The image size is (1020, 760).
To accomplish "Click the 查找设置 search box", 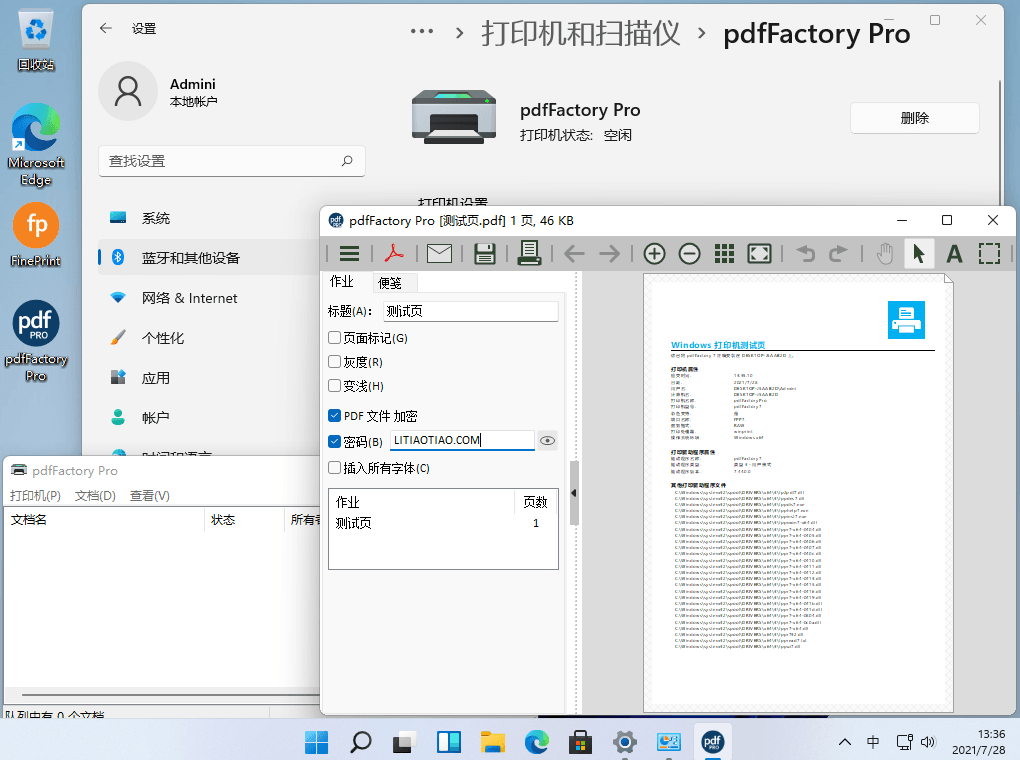I will pyautogui.click(x=232, y=161).
